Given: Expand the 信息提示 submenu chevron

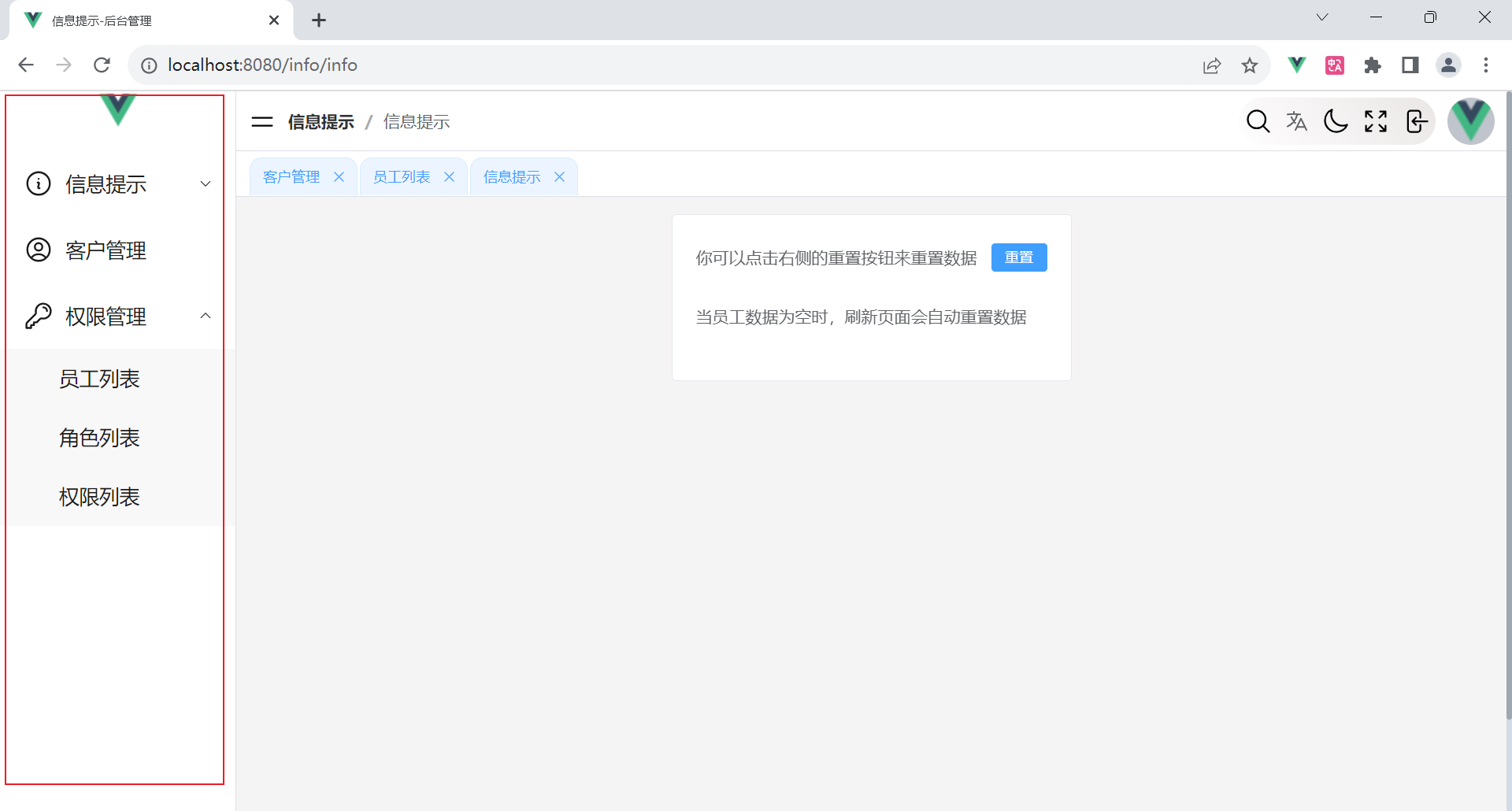Looking at the screenshot, I should (x=206, y=183).
